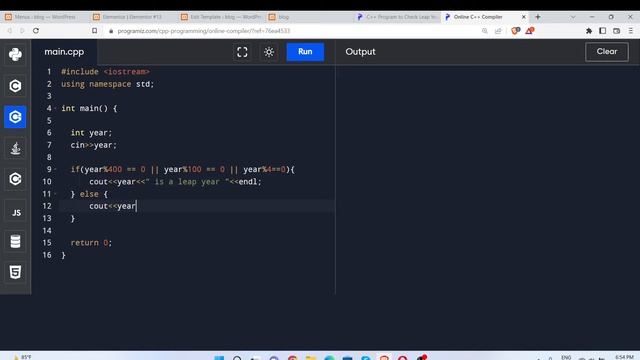Close the Online C++ Compiler tab
The image size is (640, 360).
[x=524, y=17]
